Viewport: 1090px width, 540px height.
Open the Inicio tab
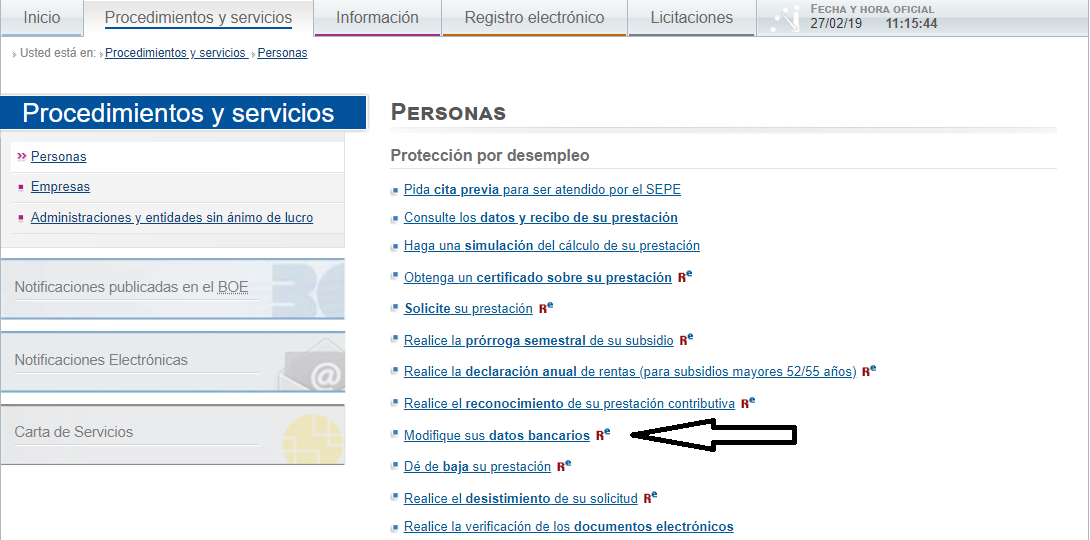point(42,18)
